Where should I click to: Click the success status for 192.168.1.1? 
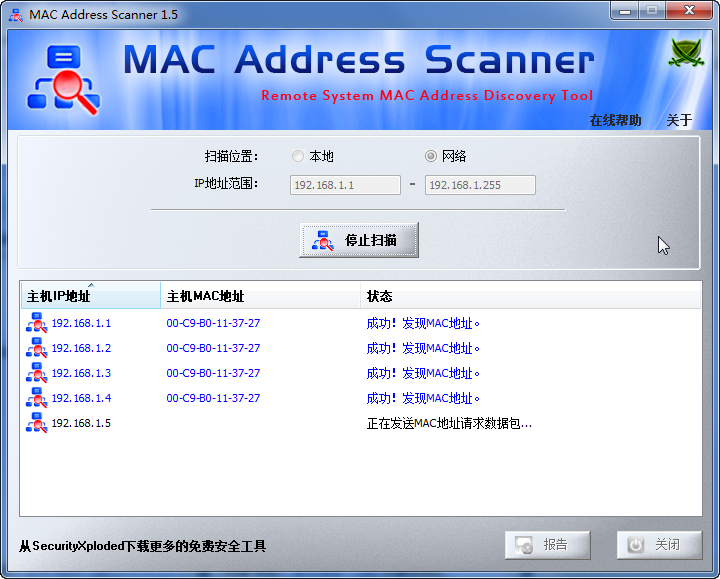click(423, 323)
